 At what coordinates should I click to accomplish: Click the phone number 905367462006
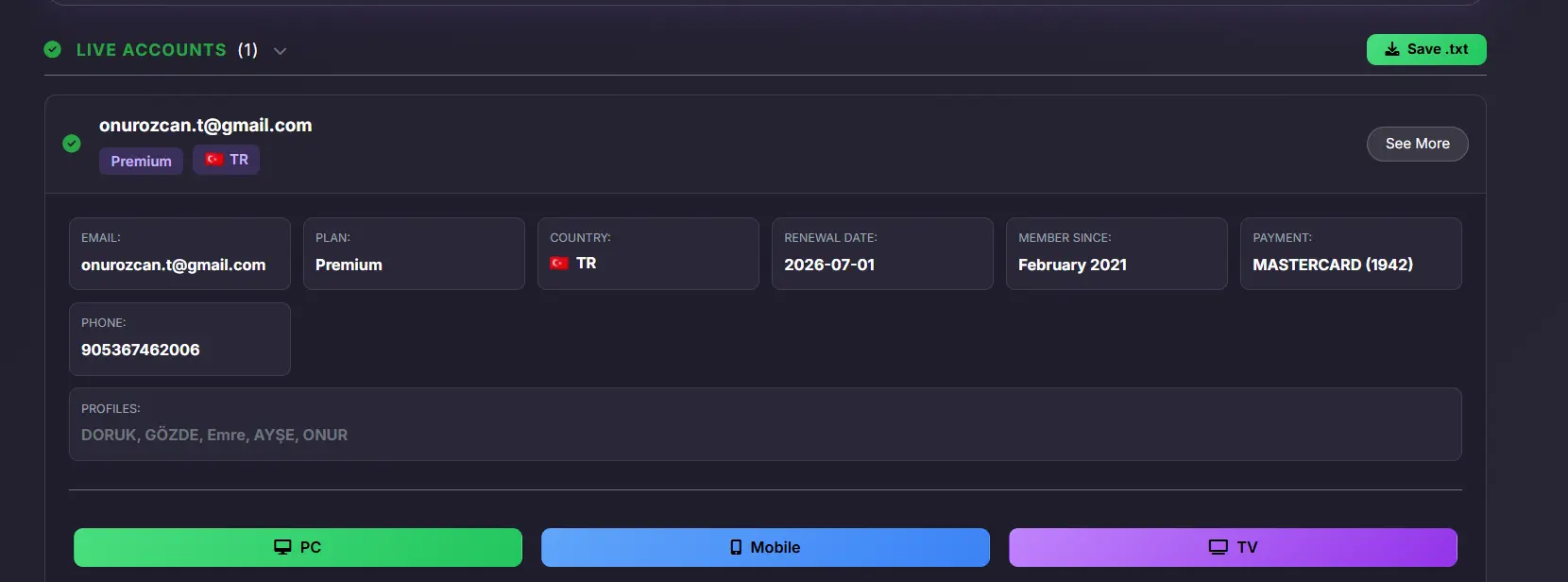141,350
